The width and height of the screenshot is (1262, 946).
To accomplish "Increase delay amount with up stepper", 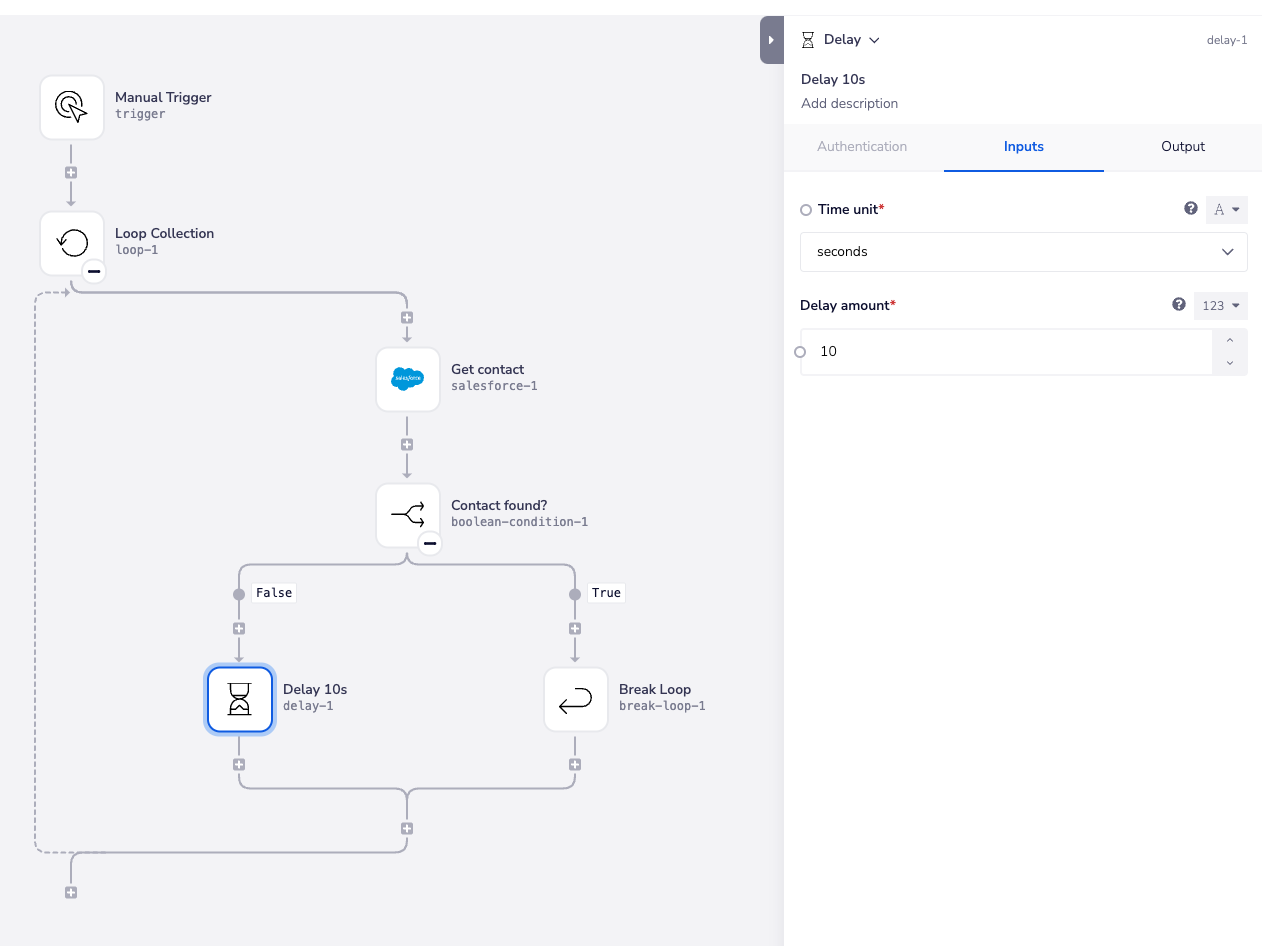I will (1230, 341).
